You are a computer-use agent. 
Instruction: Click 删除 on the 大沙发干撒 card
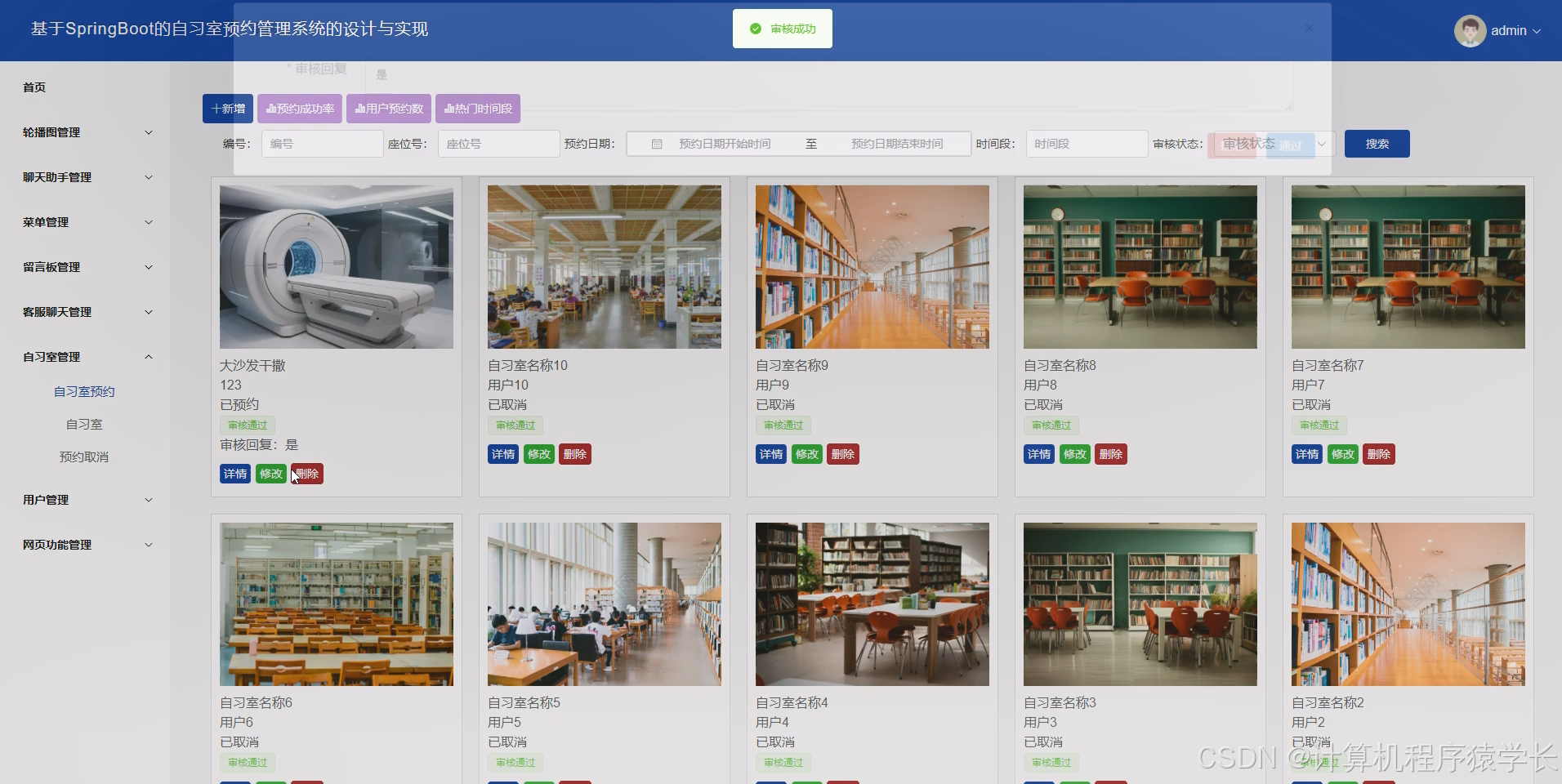pos(307,474)
